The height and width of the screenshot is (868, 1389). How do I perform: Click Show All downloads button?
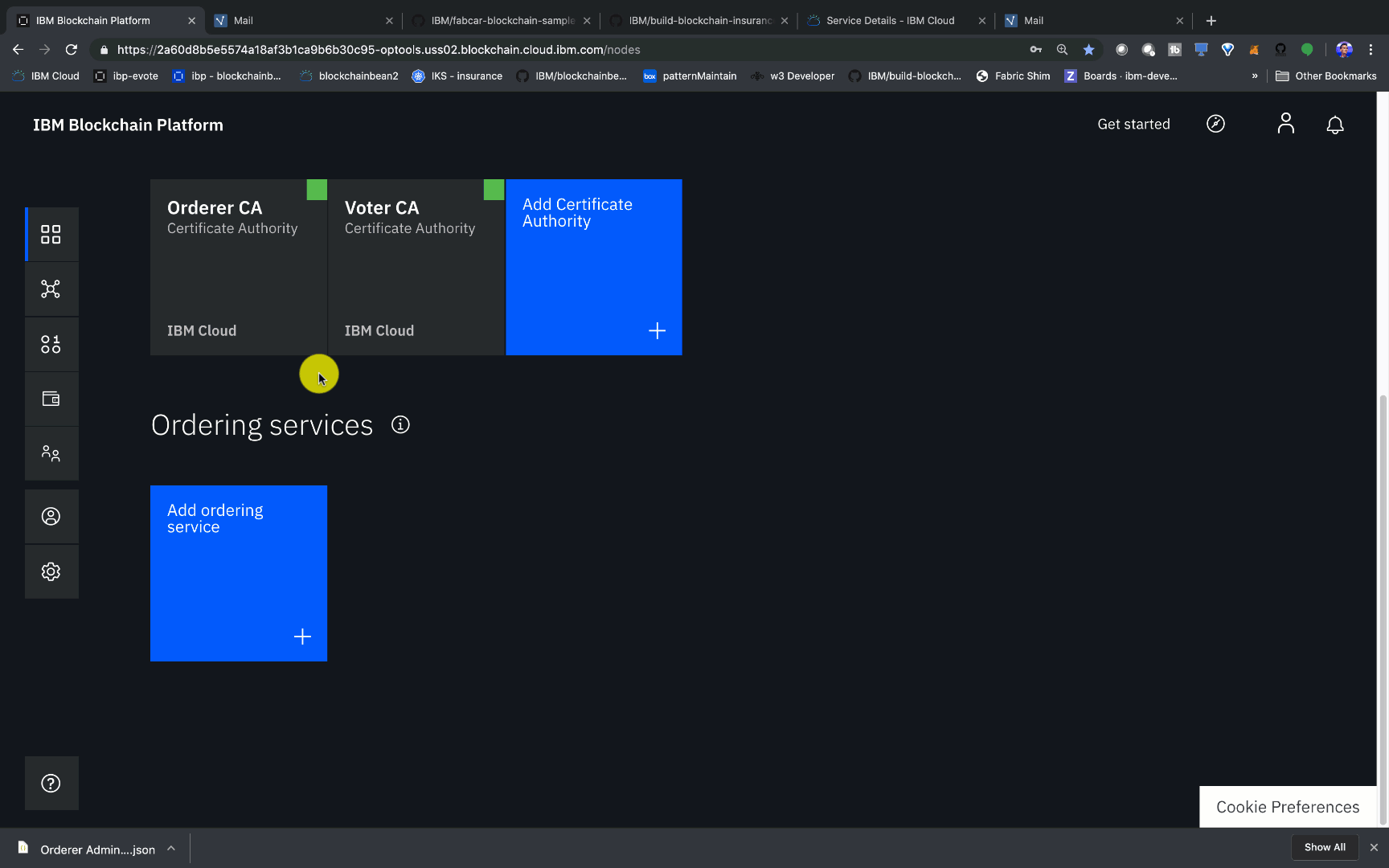click(x=1325, y=847)
